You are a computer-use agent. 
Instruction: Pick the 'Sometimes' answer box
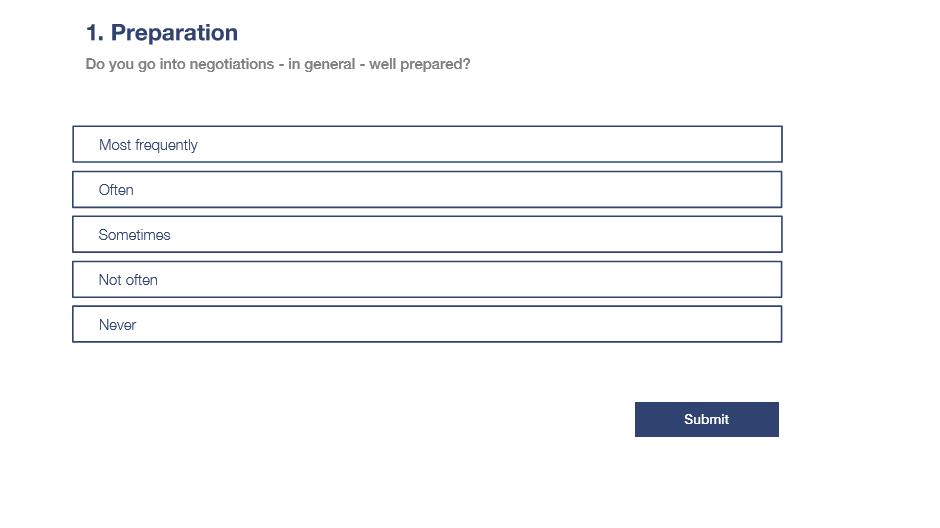pyautogui.click(x=427, y=234)
